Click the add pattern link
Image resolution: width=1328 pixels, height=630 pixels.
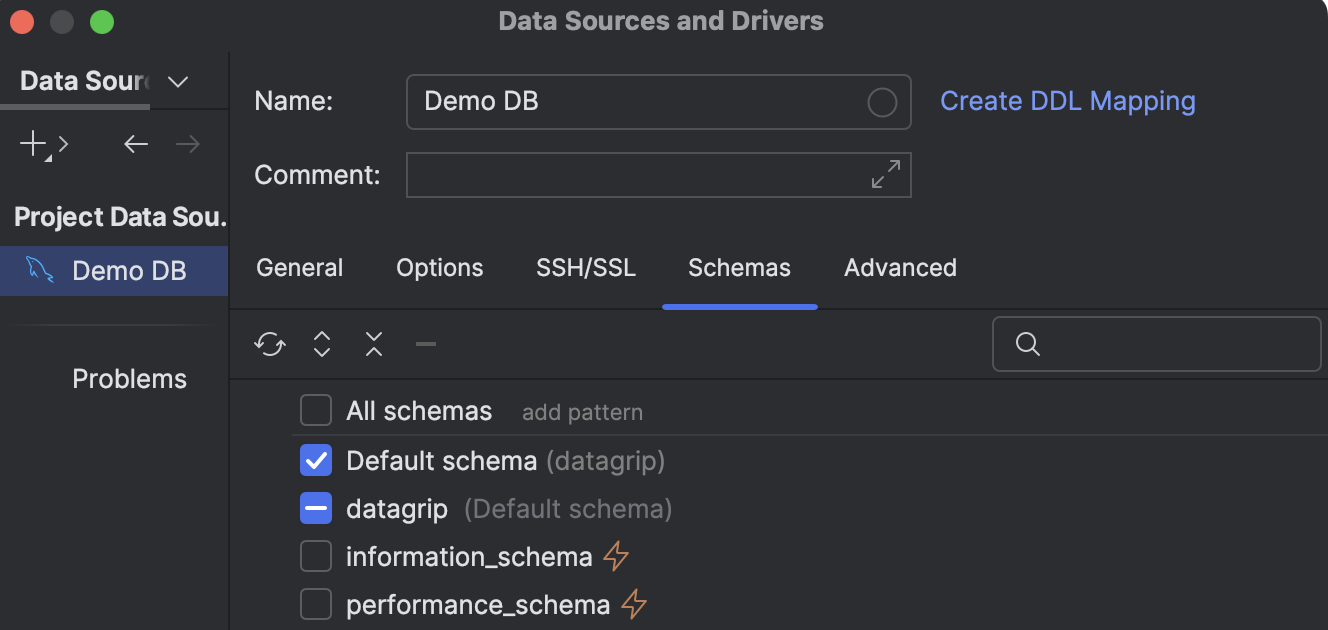click(582, 411)
